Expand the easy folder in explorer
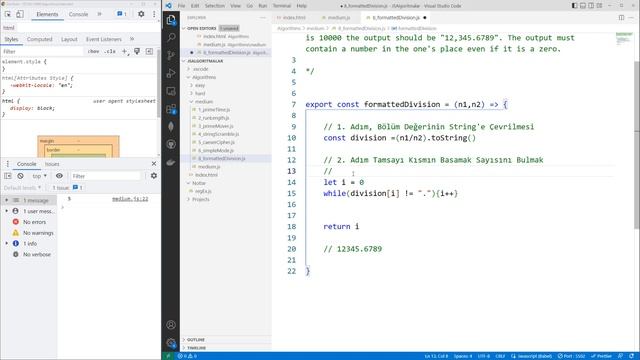Image resolution: width=640 pixels, height=360 pixels. tap(200, 85)
